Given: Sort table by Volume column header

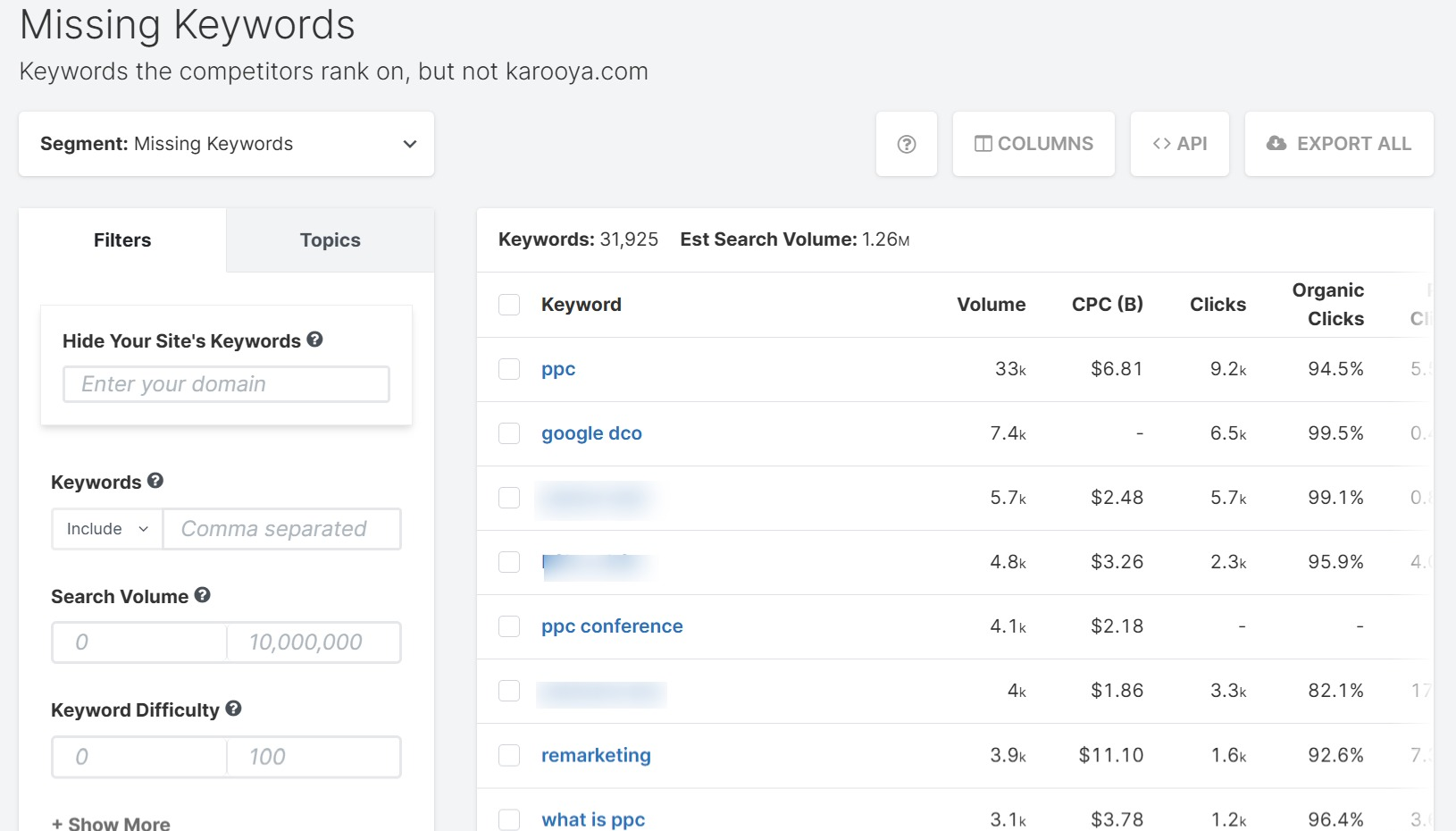Looking at the screenshot, I should (x=991, y=305).
